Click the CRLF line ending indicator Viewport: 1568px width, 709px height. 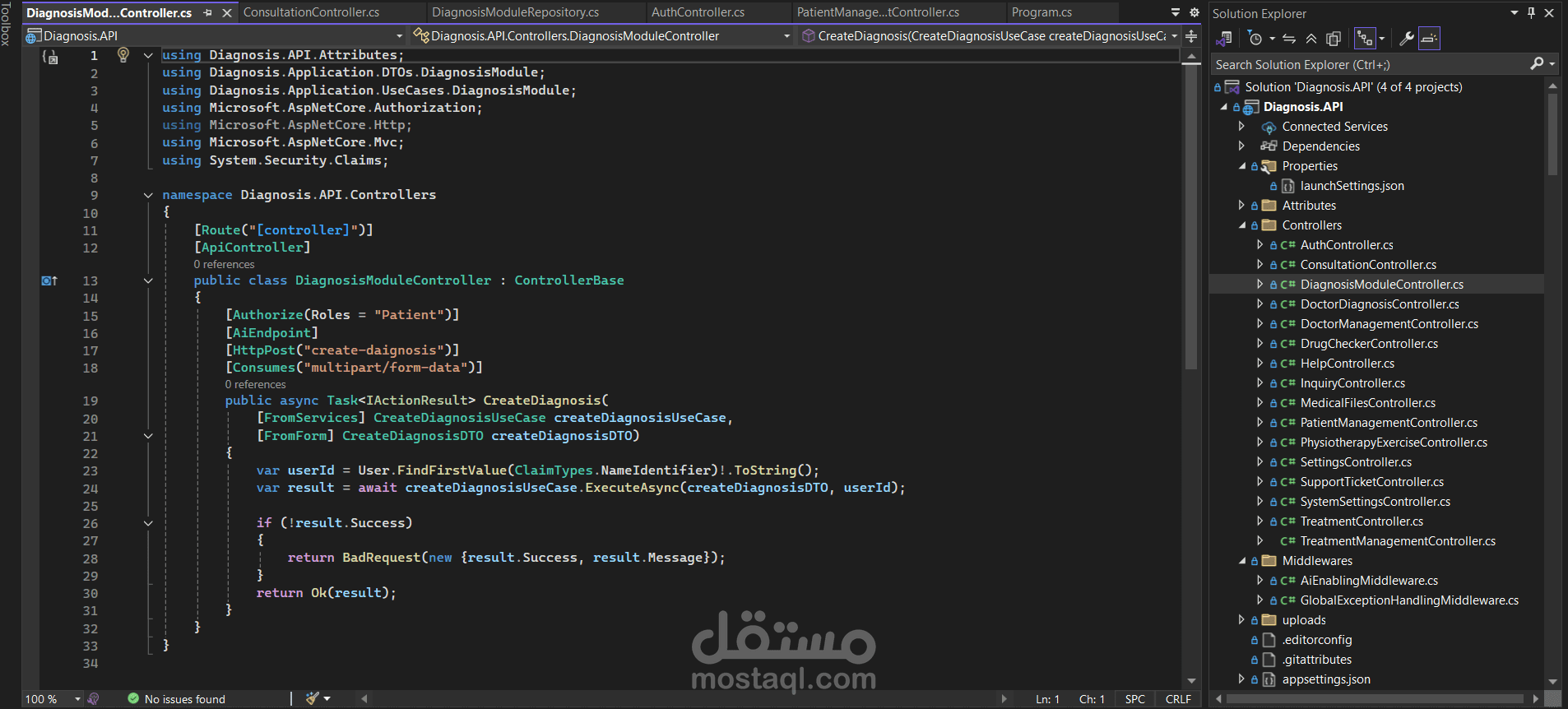(1178, 699)
